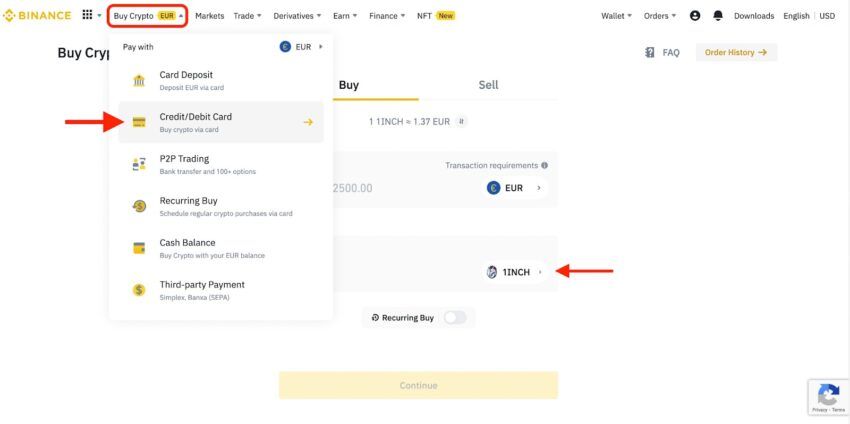Switch to the Sell tab

[x=488, y=85]
